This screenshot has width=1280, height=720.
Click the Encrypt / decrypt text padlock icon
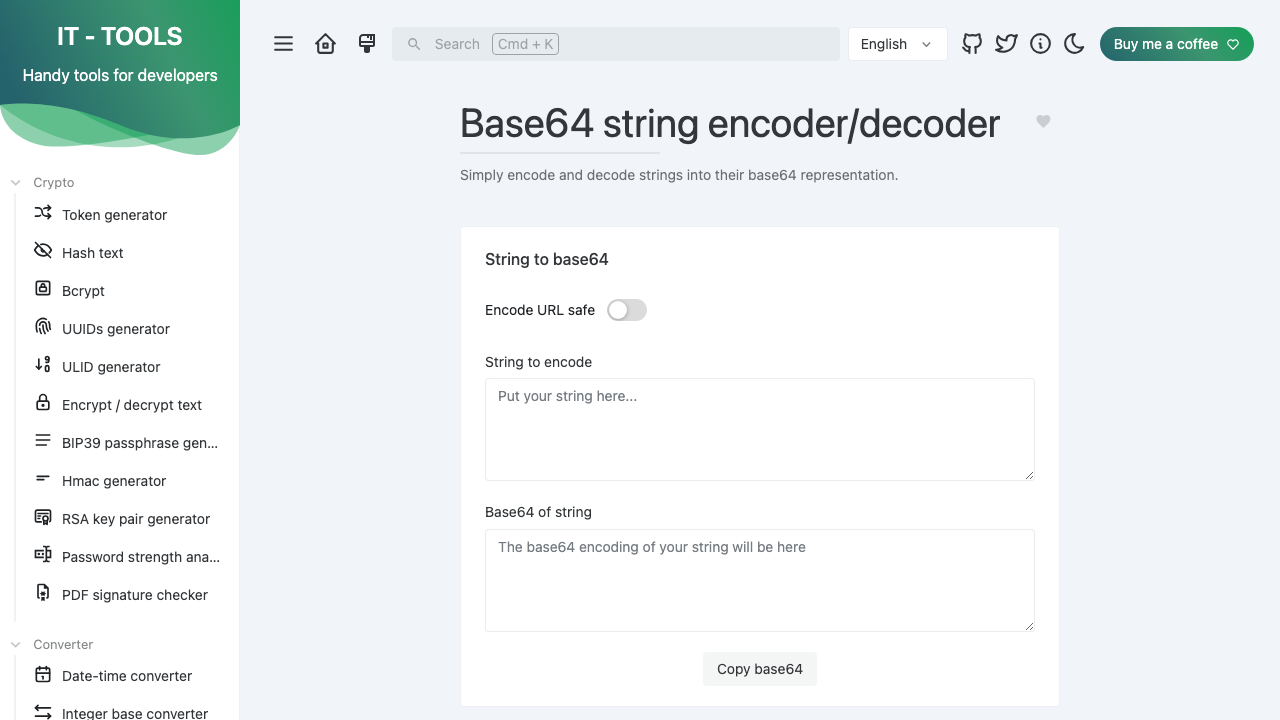tap(43, 403)
